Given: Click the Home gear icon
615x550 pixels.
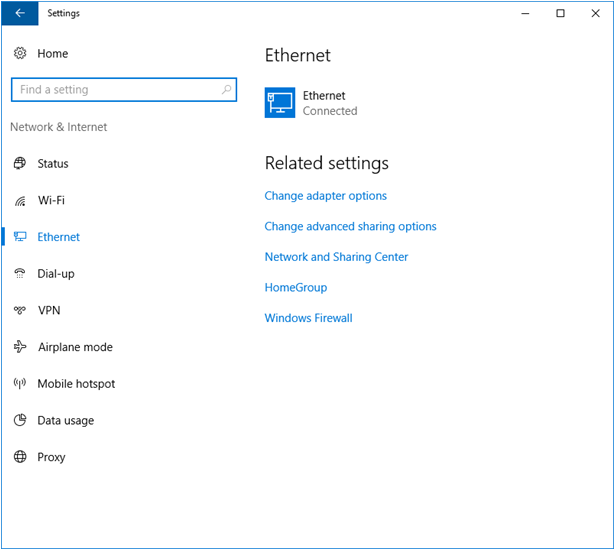Looking at the screenshot, I should (20, 53).
